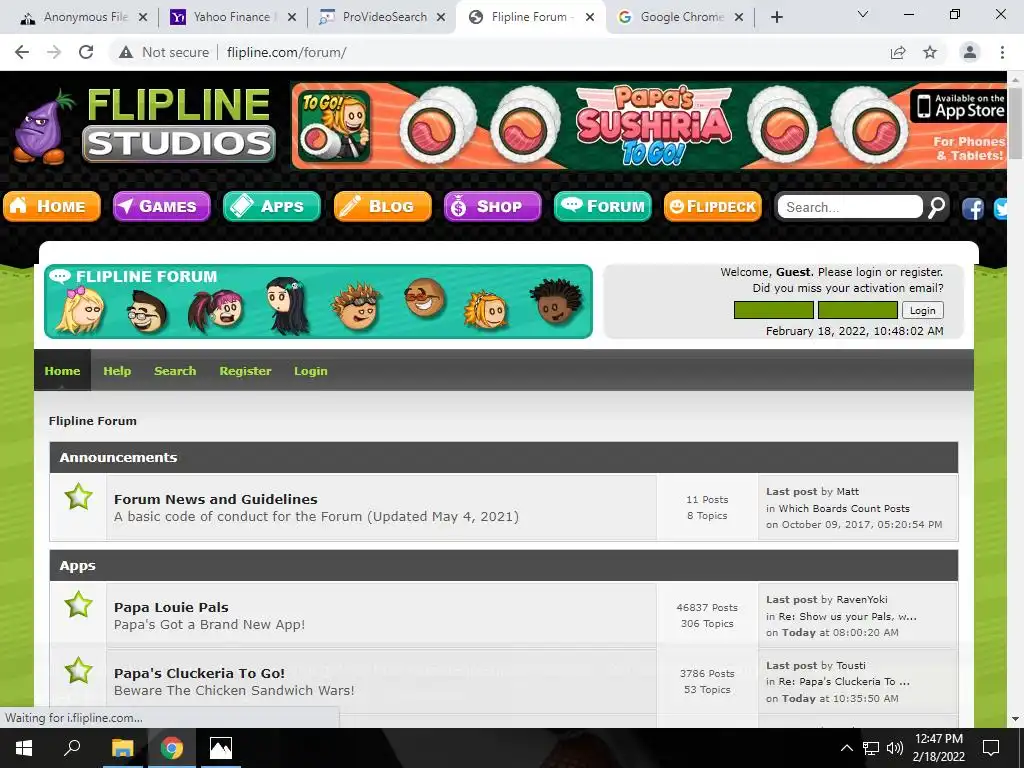
Task: Click the Flipline Studios onion logo
Action: click(x=42, y=127)
